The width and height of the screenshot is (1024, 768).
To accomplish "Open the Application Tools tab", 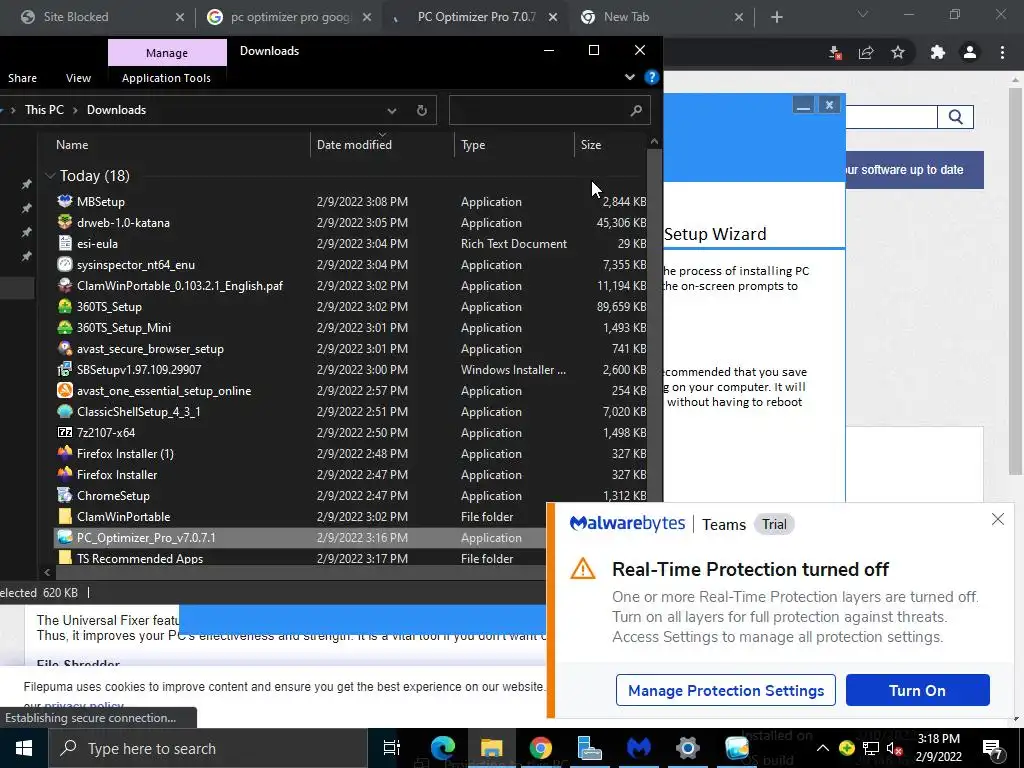I will [x=167, y=78].
